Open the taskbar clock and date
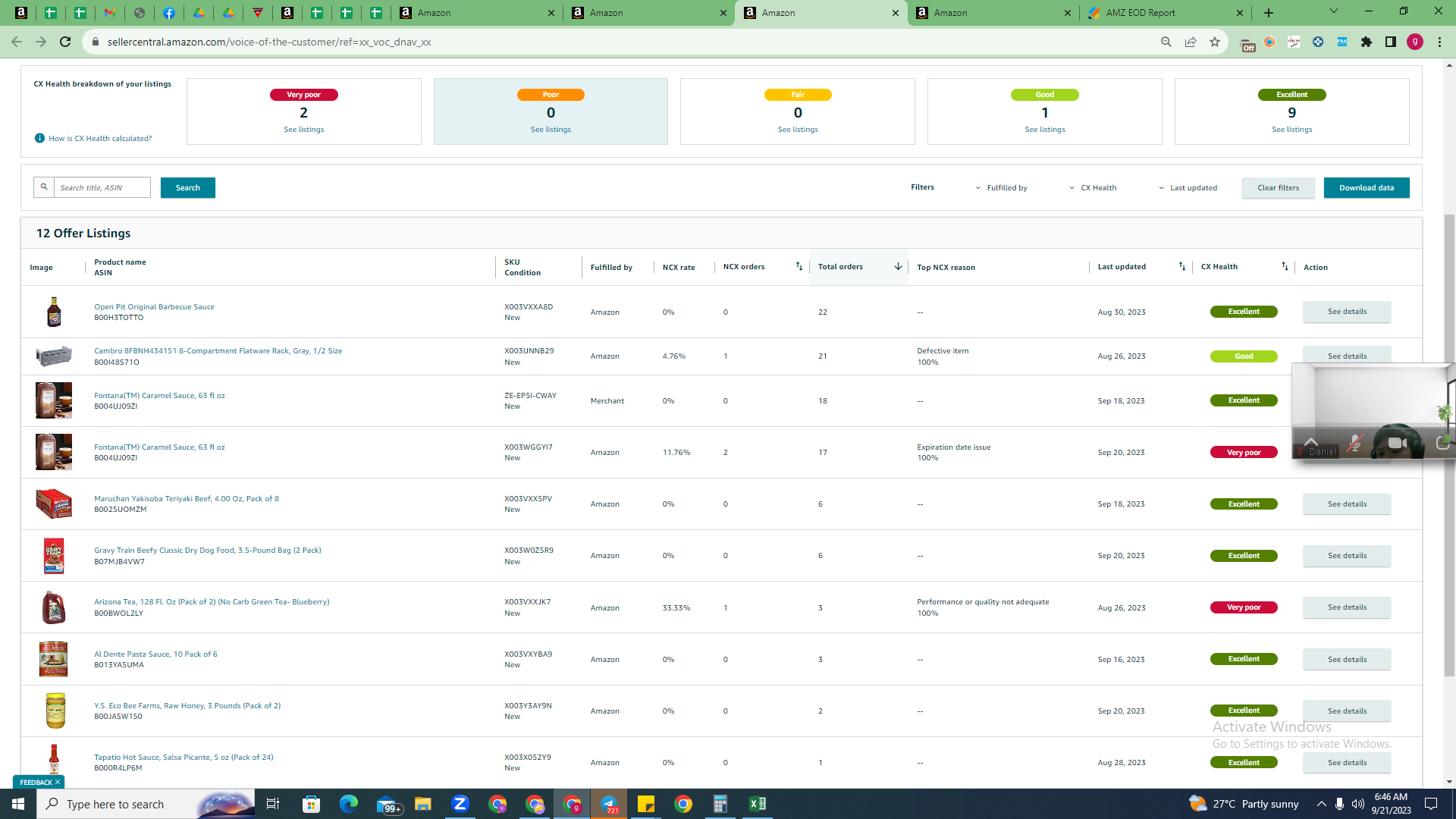 click(x=1391, y=804)
